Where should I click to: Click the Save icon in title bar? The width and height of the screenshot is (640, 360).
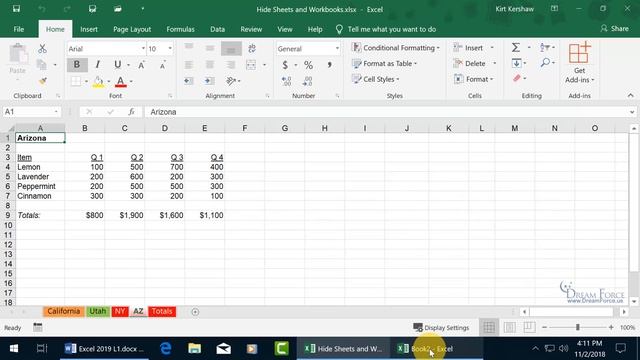point(16,9)
